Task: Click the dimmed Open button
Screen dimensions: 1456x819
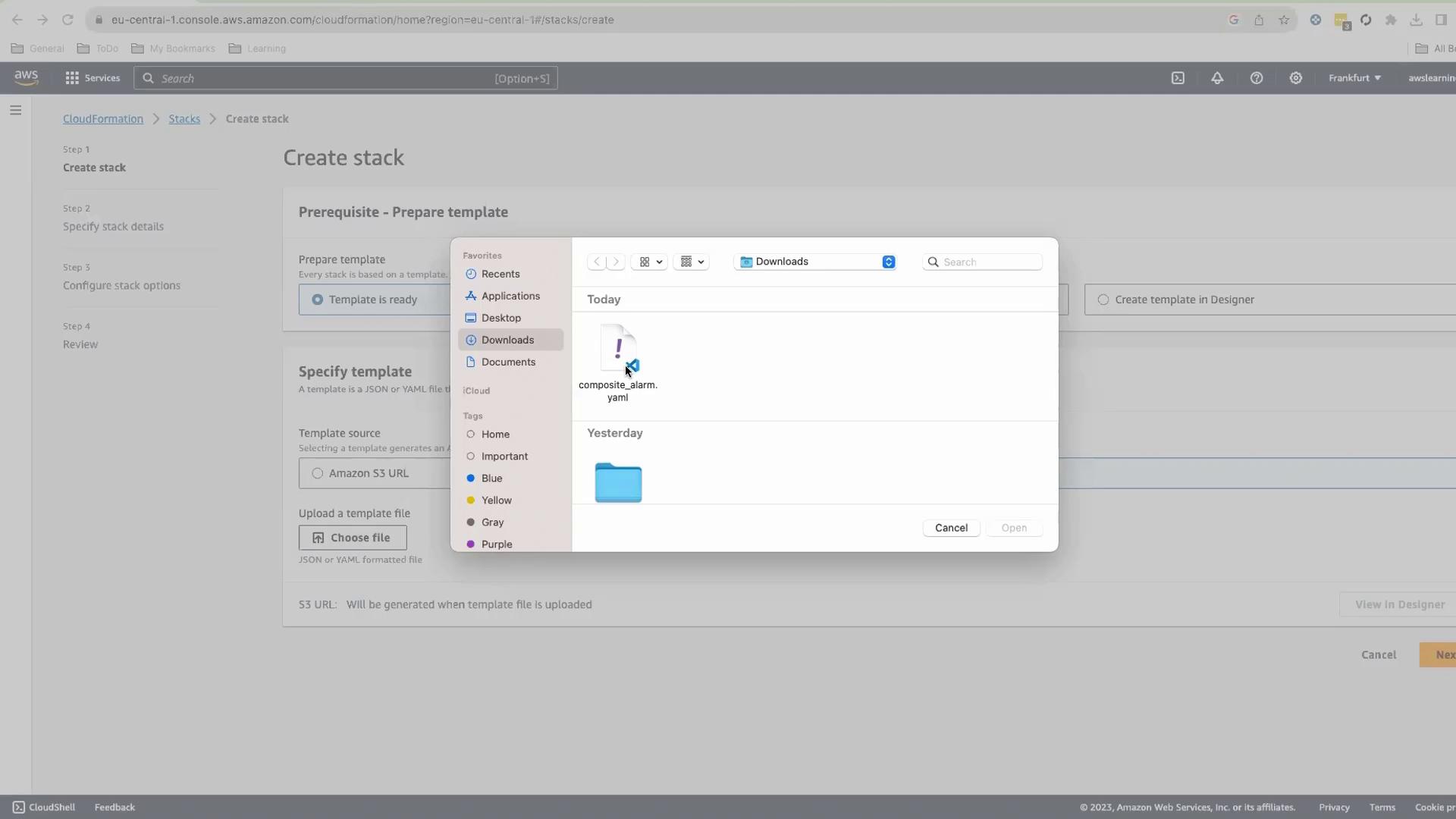Action: (1014, 528)
